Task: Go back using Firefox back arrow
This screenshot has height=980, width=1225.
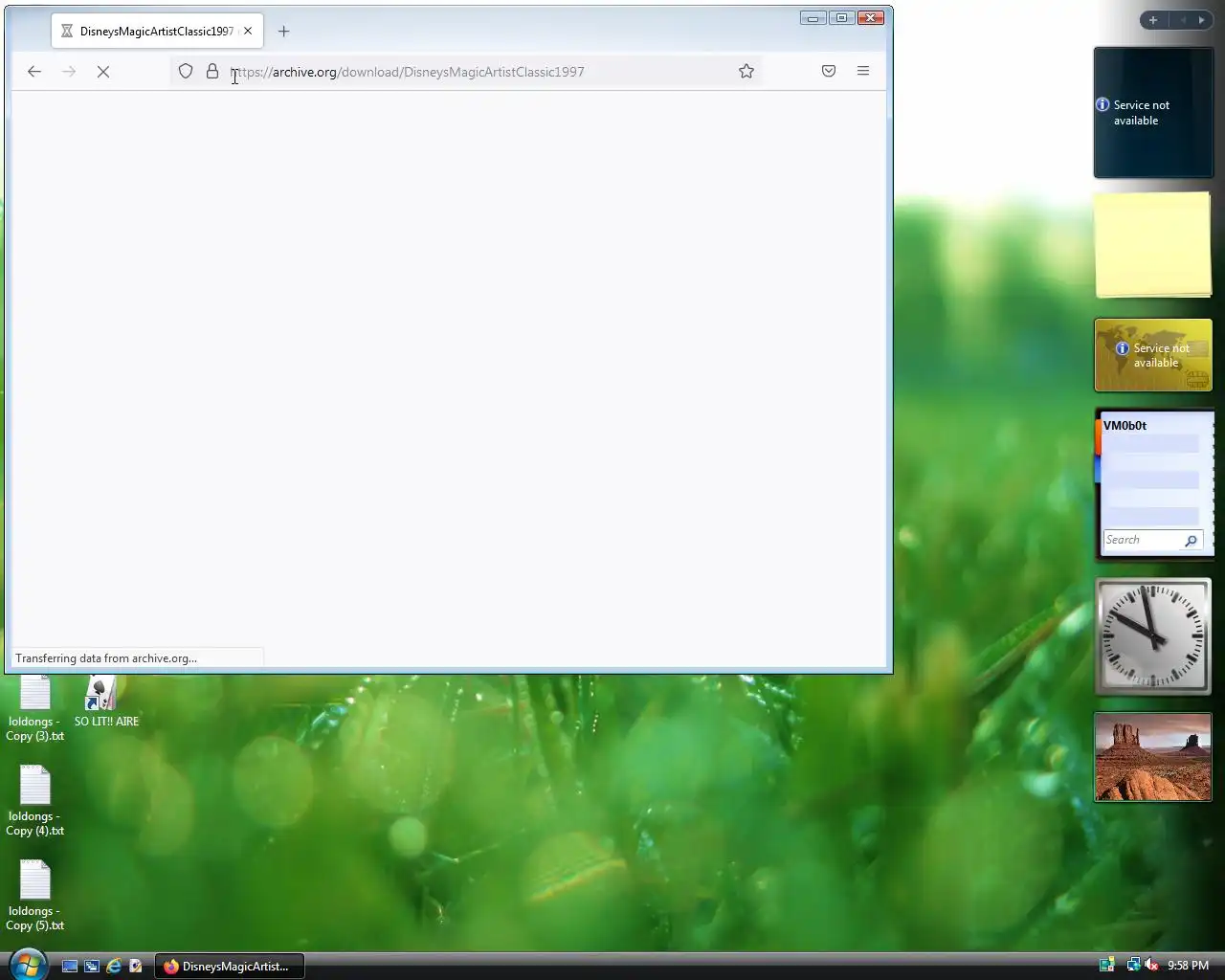Action: tap(34, 72)
